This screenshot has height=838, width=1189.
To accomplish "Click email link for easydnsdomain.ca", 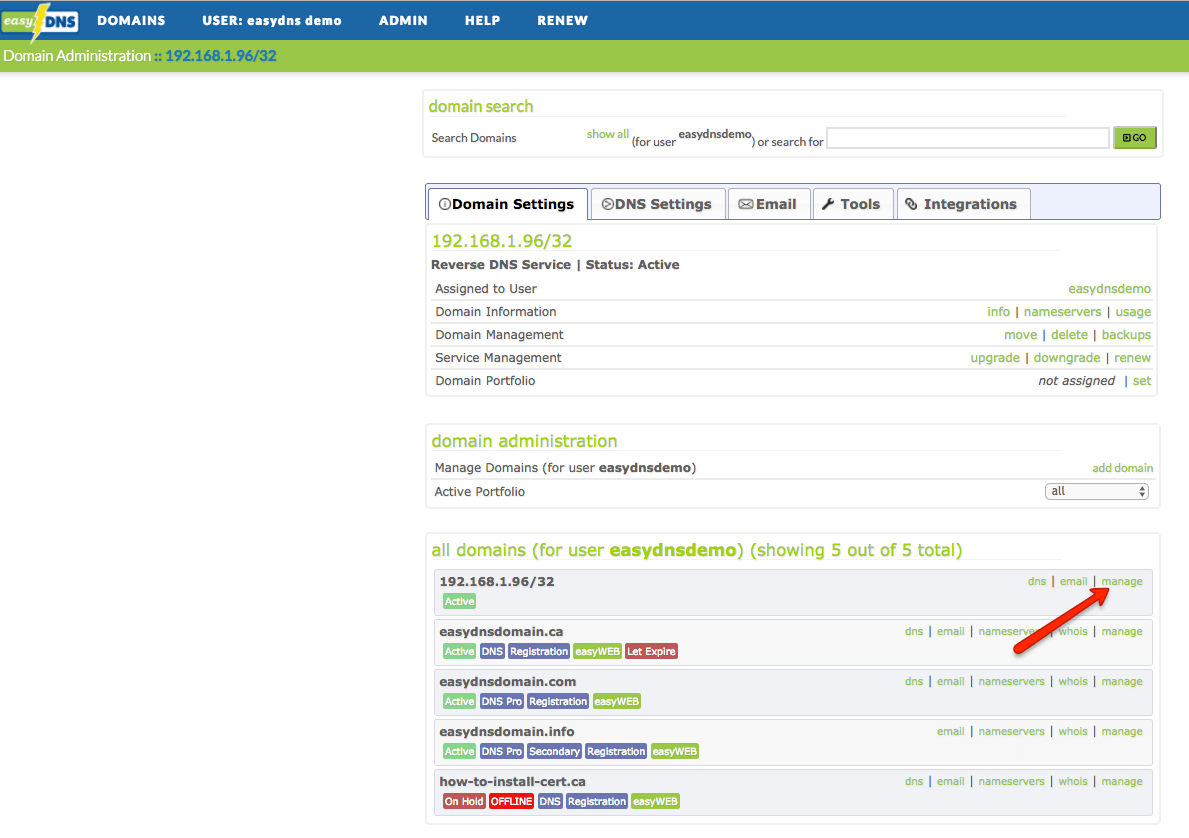I will click(x=950, y=632).
